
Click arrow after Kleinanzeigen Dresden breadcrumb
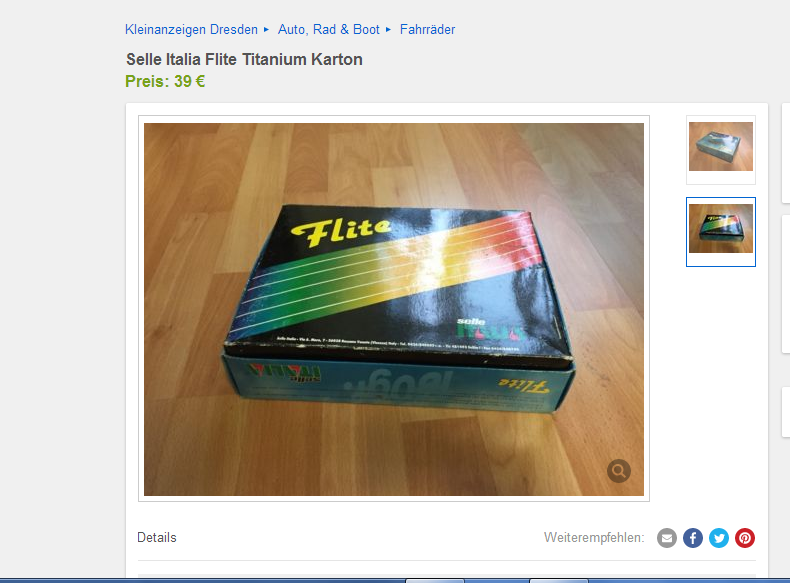267,30
